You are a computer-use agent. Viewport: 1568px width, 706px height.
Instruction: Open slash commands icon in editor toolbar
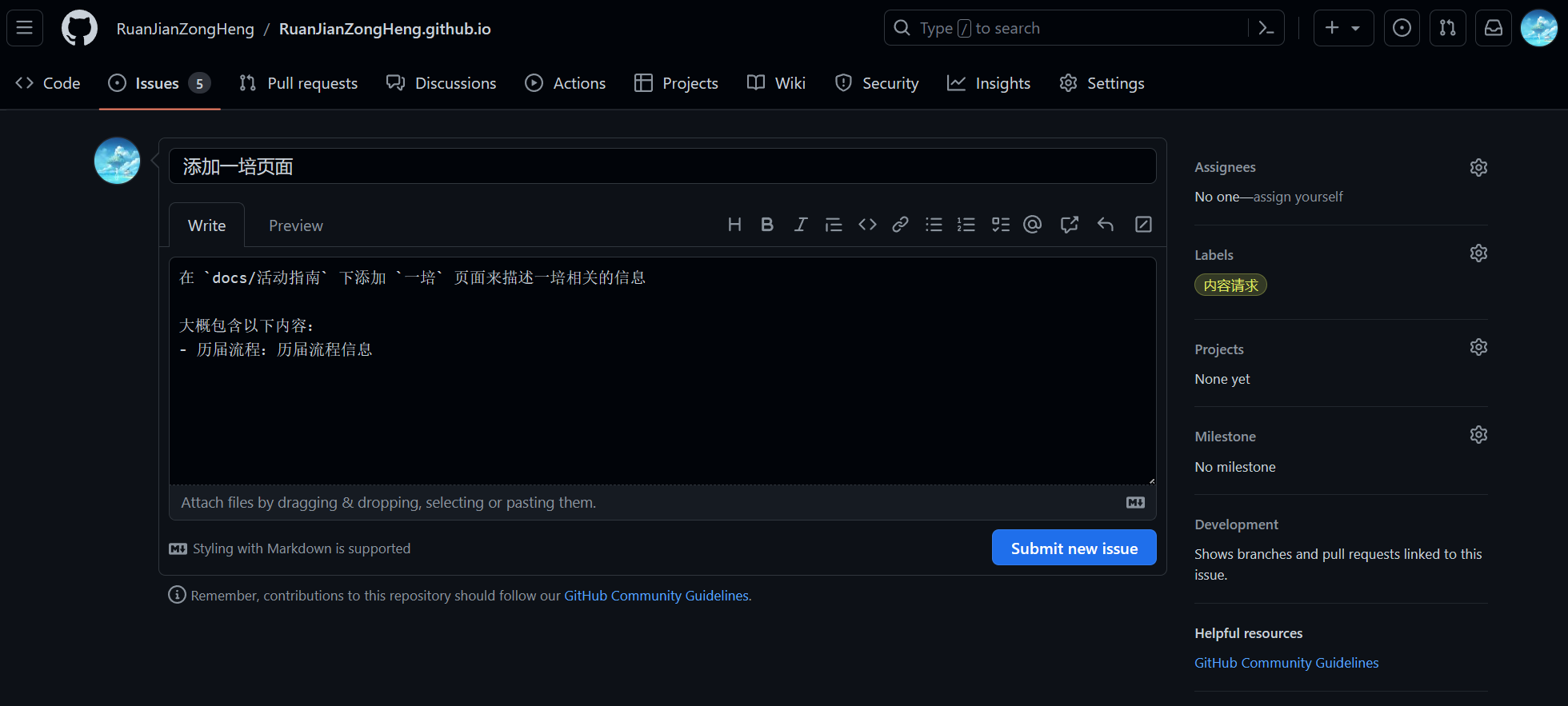pyautogui.click(x=1144, y=225)
